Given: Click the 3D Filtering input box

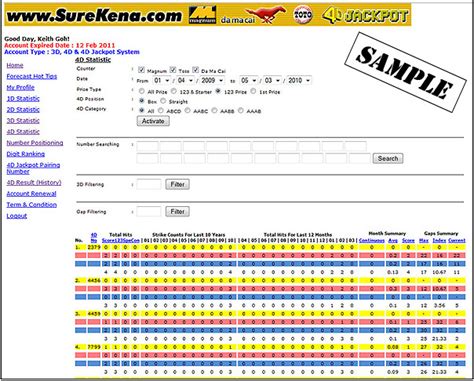Looking at the screenshot, I should 149,184.
